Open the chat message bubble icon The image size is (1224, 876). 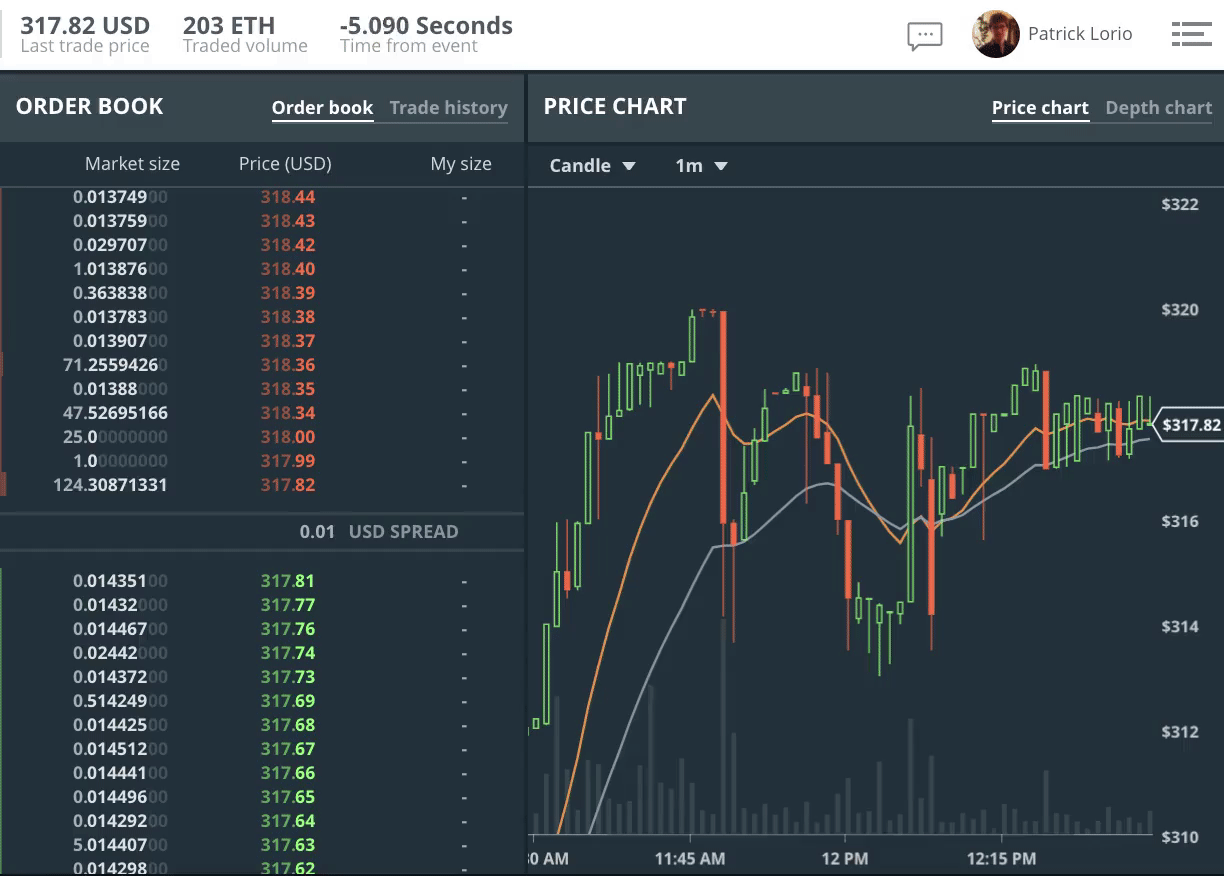coord(924,34)
